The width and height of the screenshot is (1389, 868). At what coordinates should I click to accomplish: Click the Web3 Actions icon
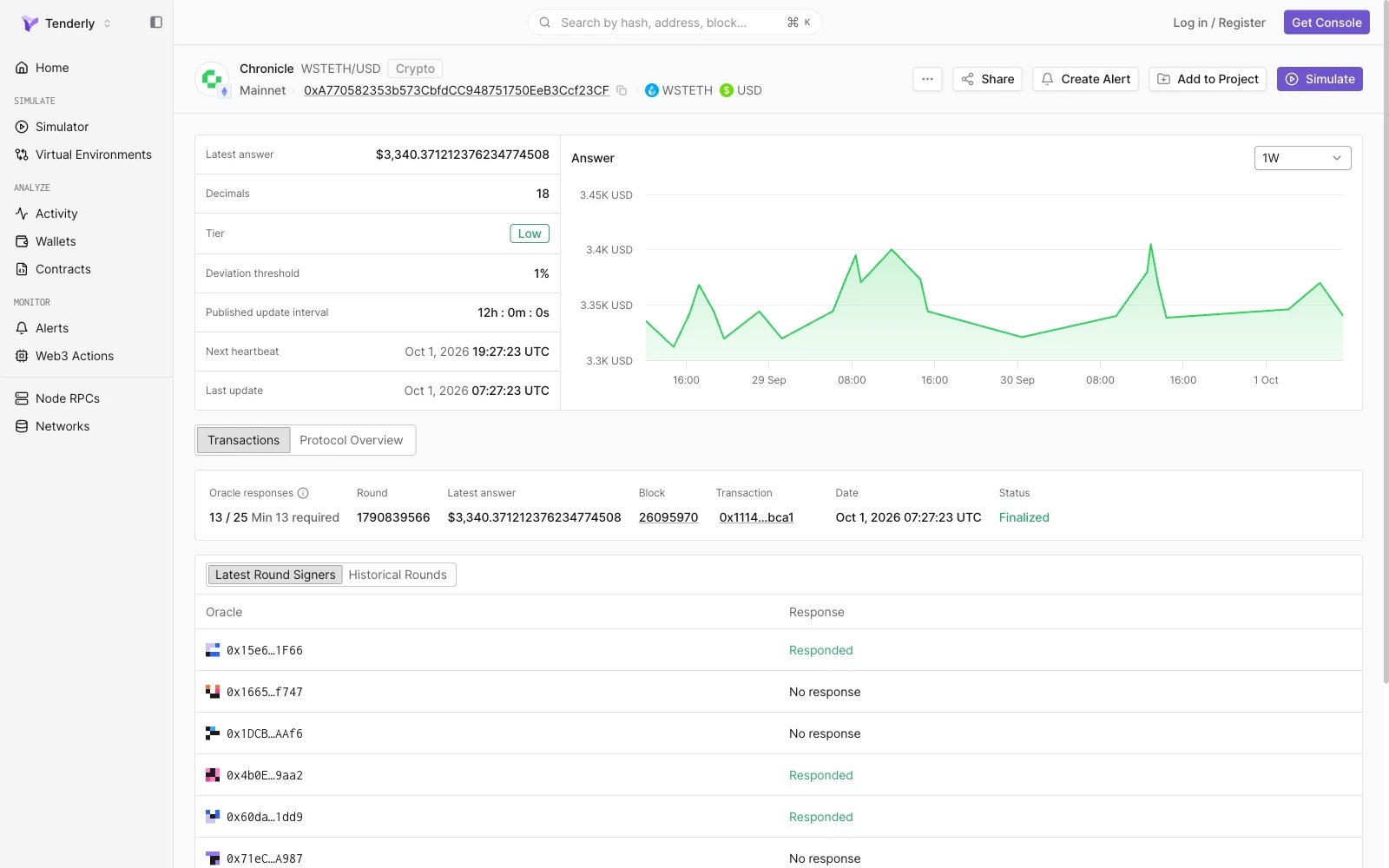(x=22, y=356)
